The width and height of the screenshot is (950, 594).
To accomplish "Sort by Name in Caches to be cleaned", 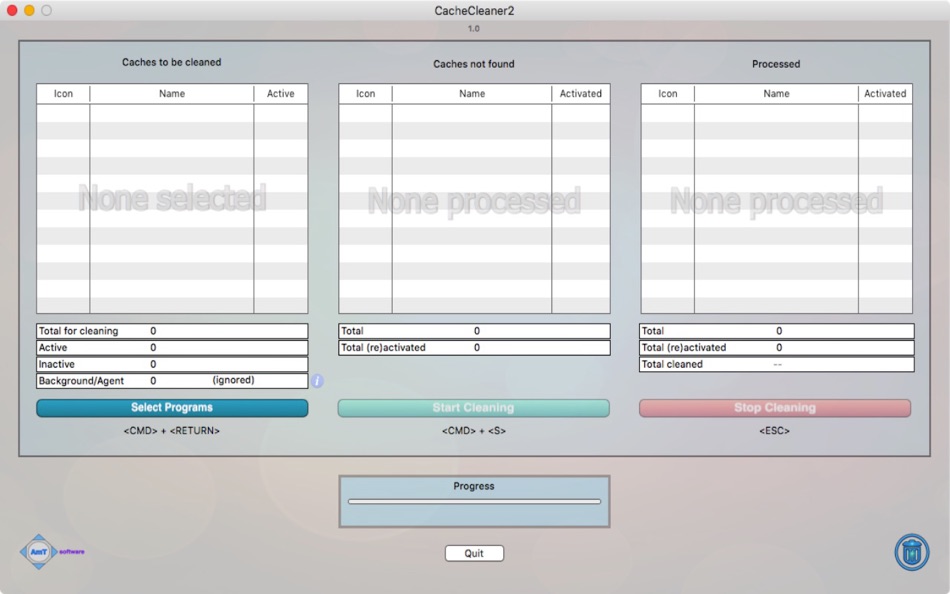I will click(x=172, y=94).
